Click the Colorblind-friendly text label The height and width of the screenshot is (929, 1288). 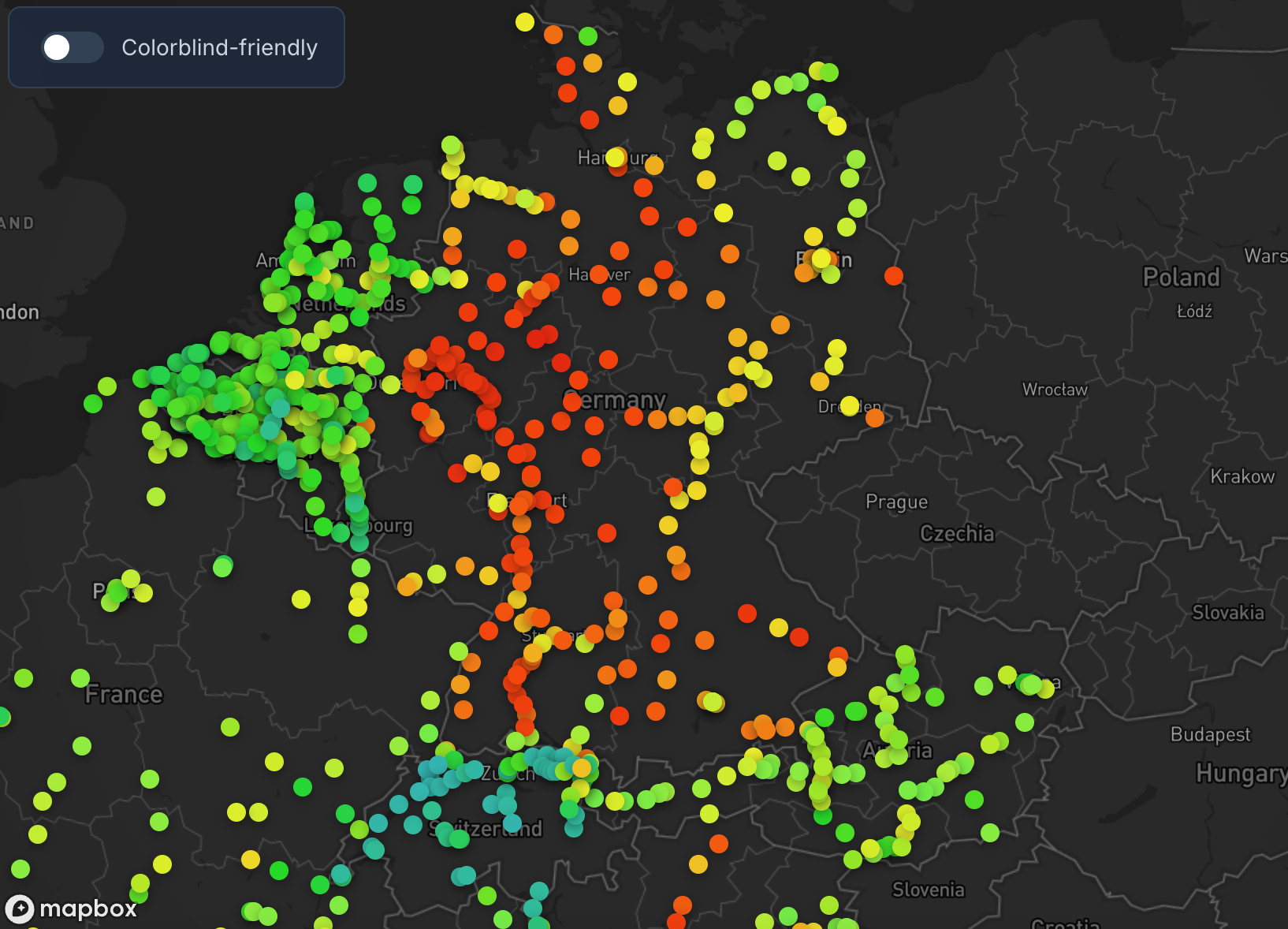[219, 48]
